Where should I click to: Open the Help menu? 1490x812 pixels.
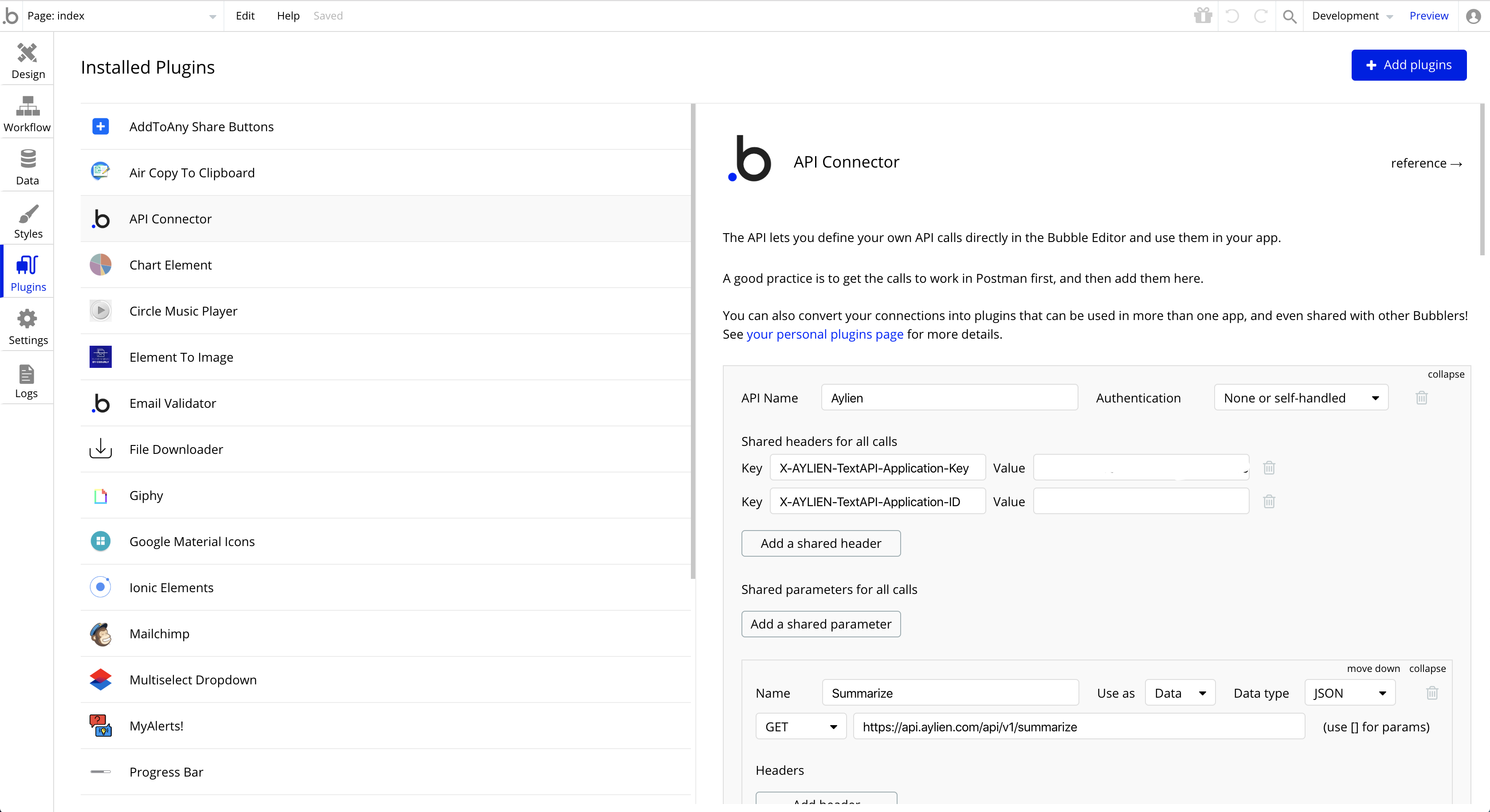coord(288,16)
